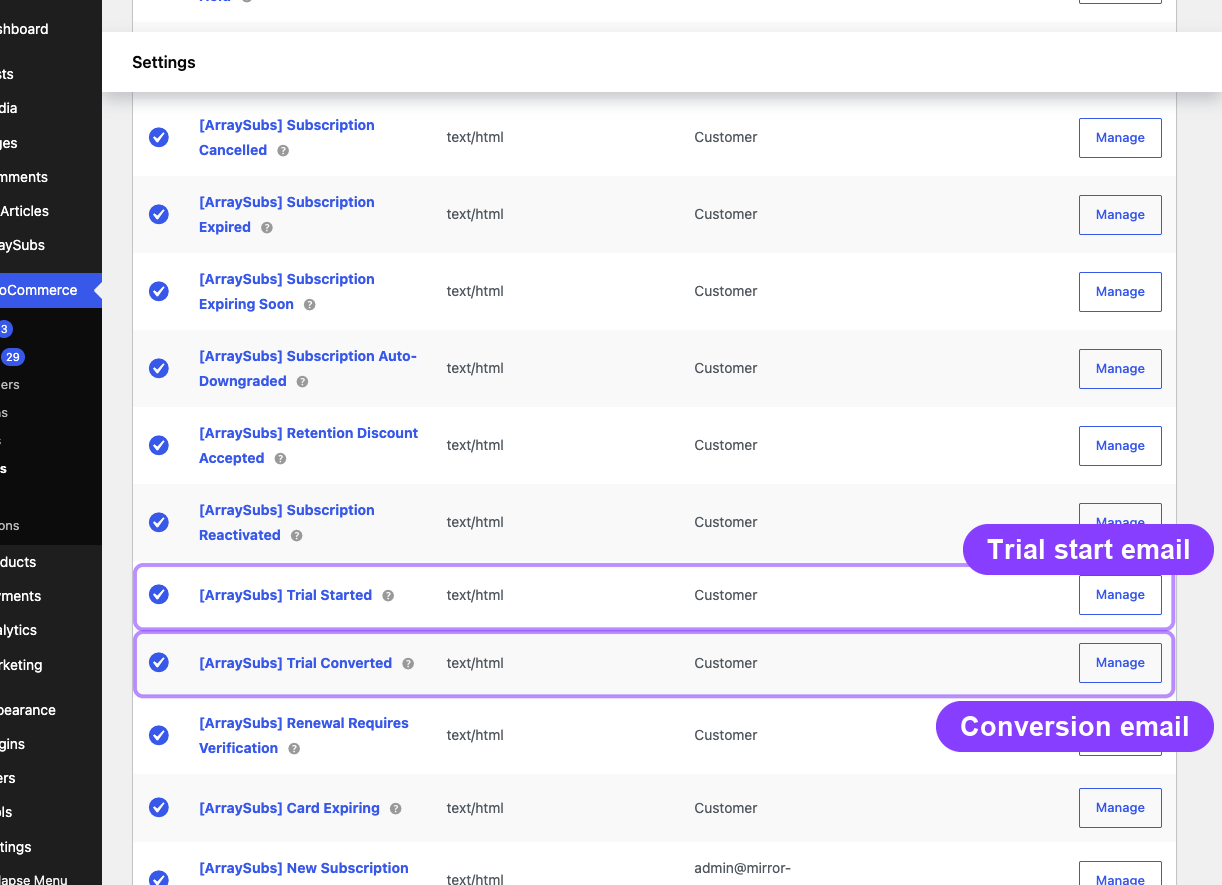The height and width of the screenshot is (885, 1222).
Task: Click enabled checkmark for Subscription Reactivated
Action: 159,522
